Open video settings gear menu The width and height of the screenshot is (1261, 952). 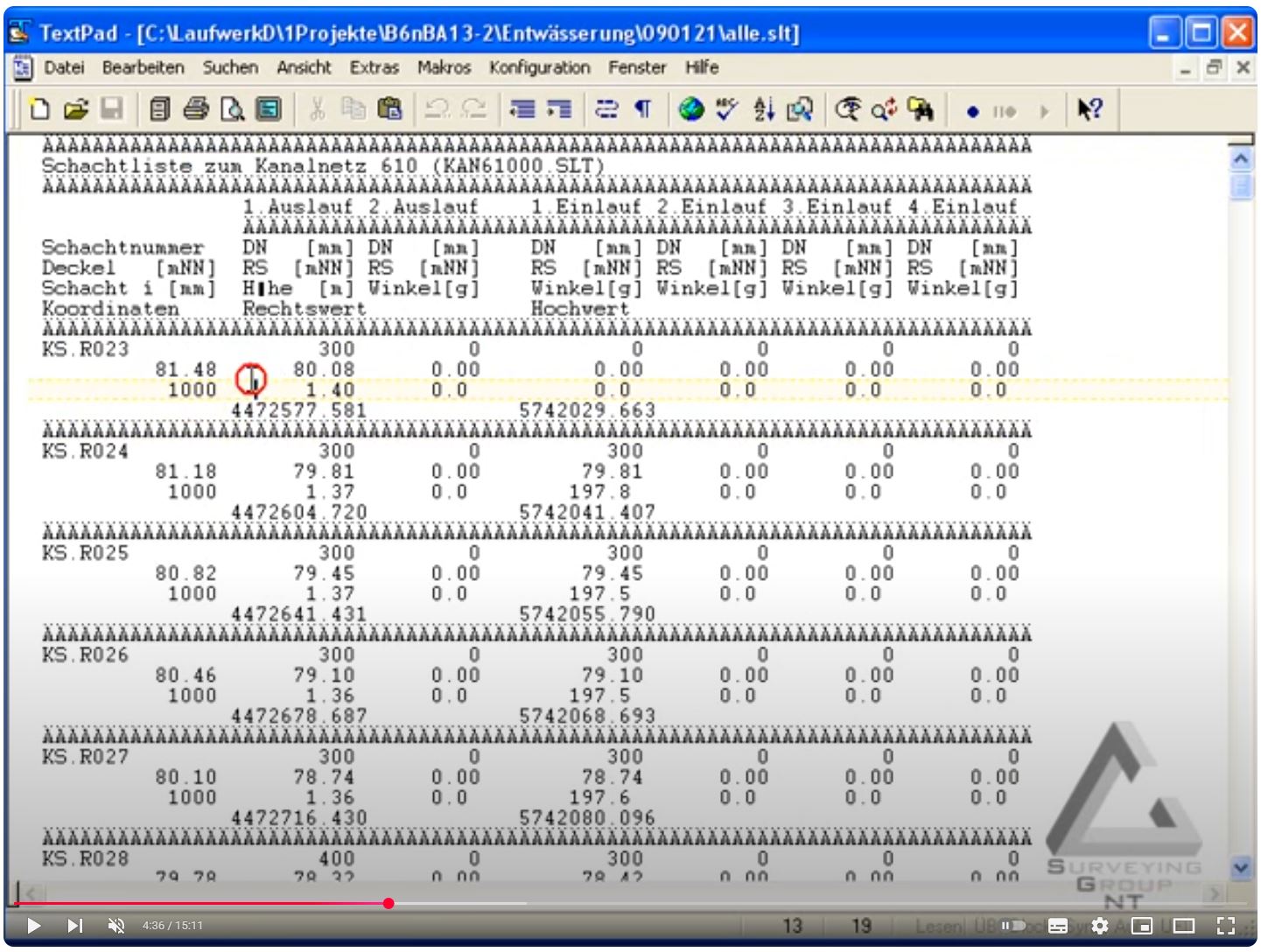(1100, 926)
